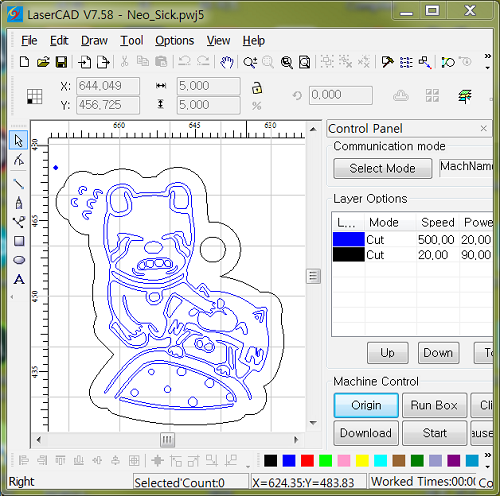
Task: Toggle the aspect ratio lock icon
Action: (x=256, y=88)
